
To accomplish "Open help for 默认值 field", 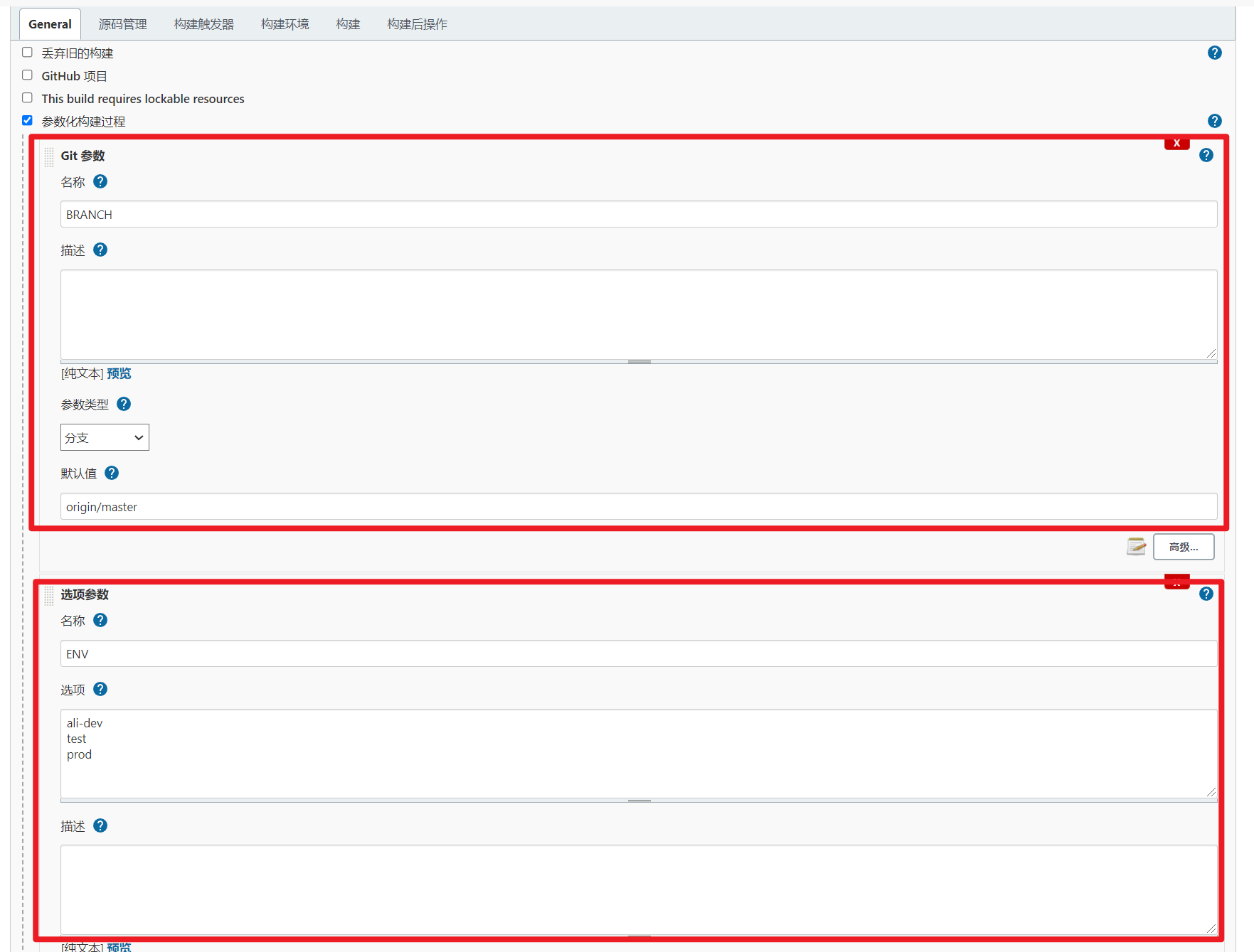I will 112,473.
